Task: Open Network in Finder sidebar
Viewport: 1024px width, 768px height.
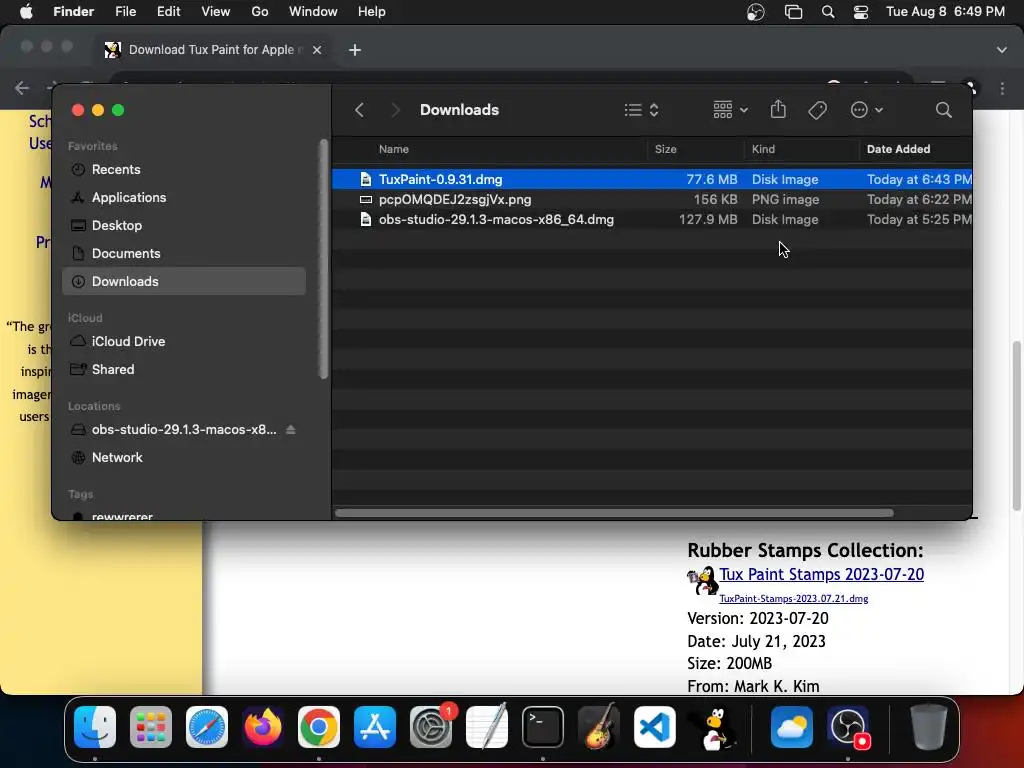Action: pos(184,458)
